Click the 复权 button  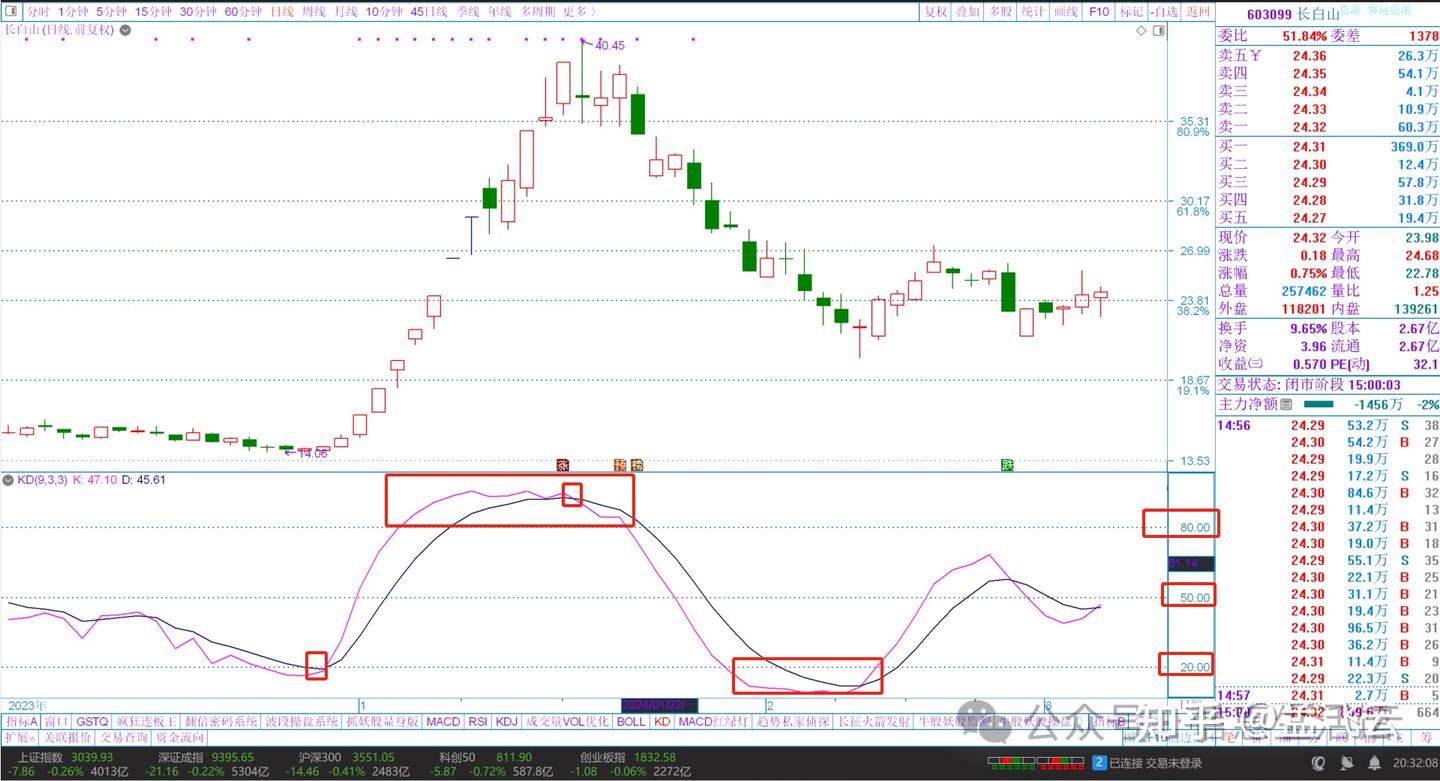click(x=935, y=12)
